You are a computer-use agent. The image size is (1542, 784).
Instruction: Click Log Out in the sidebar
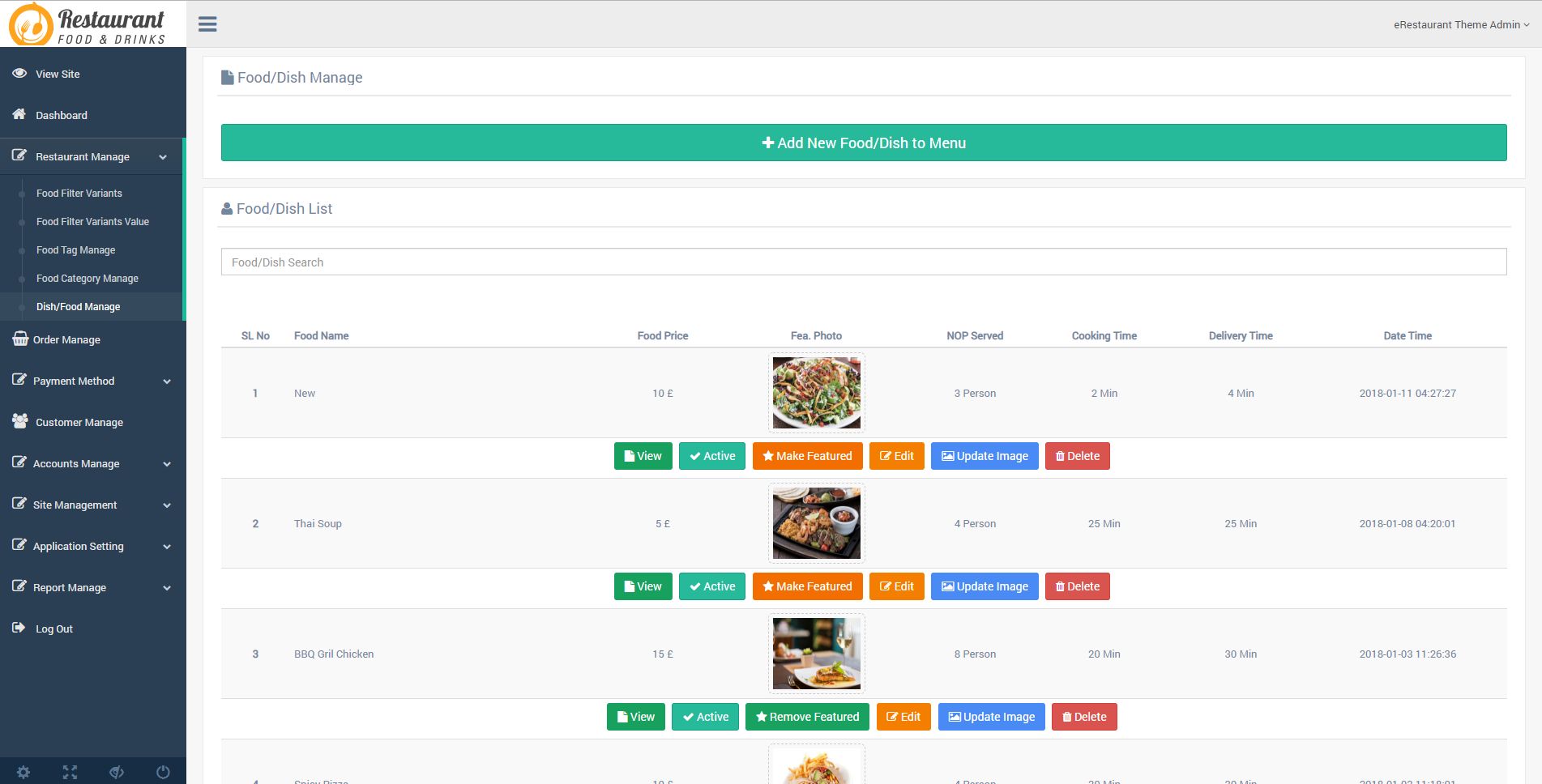click(54, 629)
